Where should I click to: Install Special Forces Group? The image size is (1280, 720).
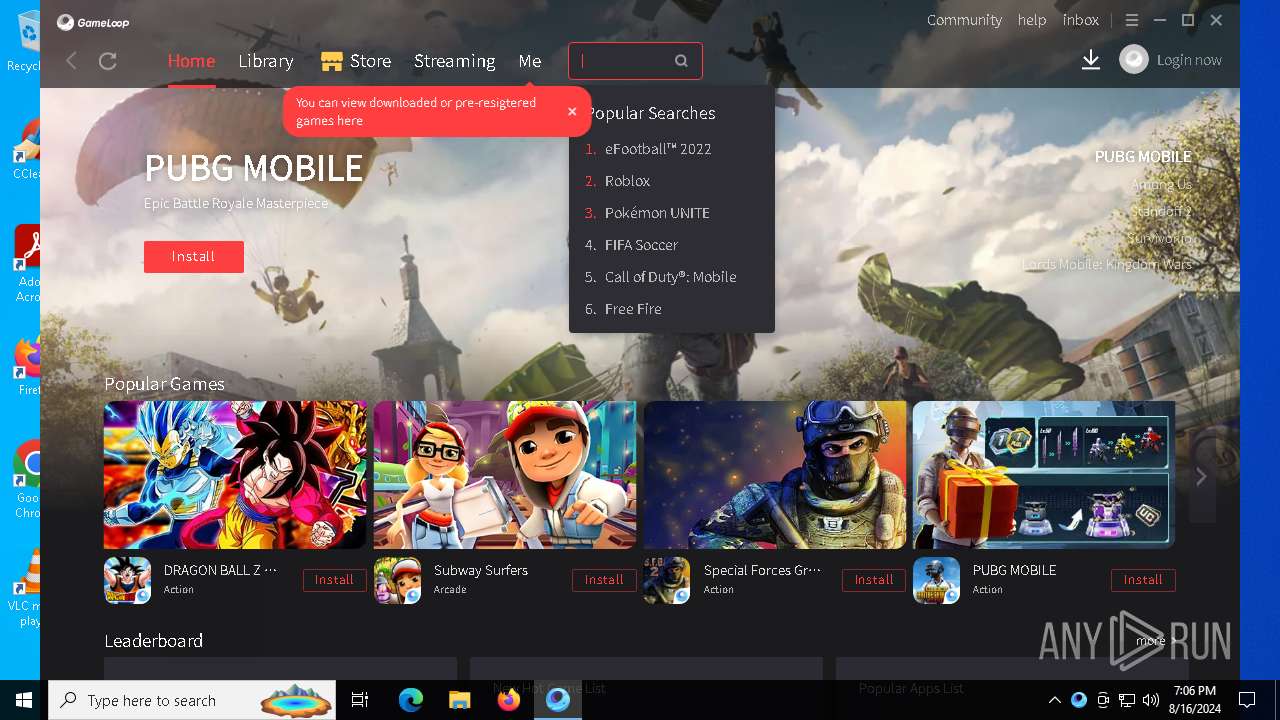[874, 580]
